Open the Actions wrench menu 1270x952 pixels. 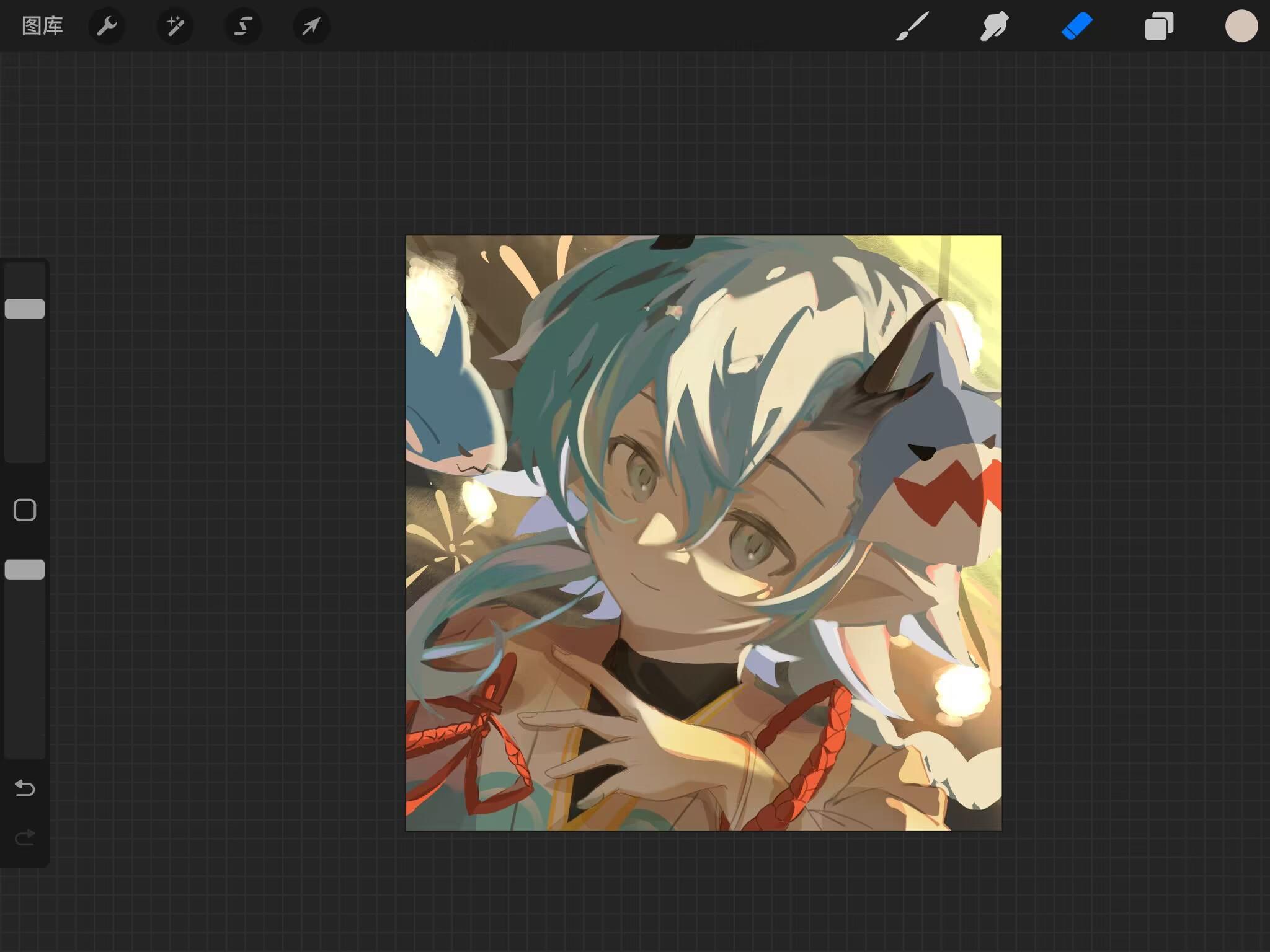107,26
